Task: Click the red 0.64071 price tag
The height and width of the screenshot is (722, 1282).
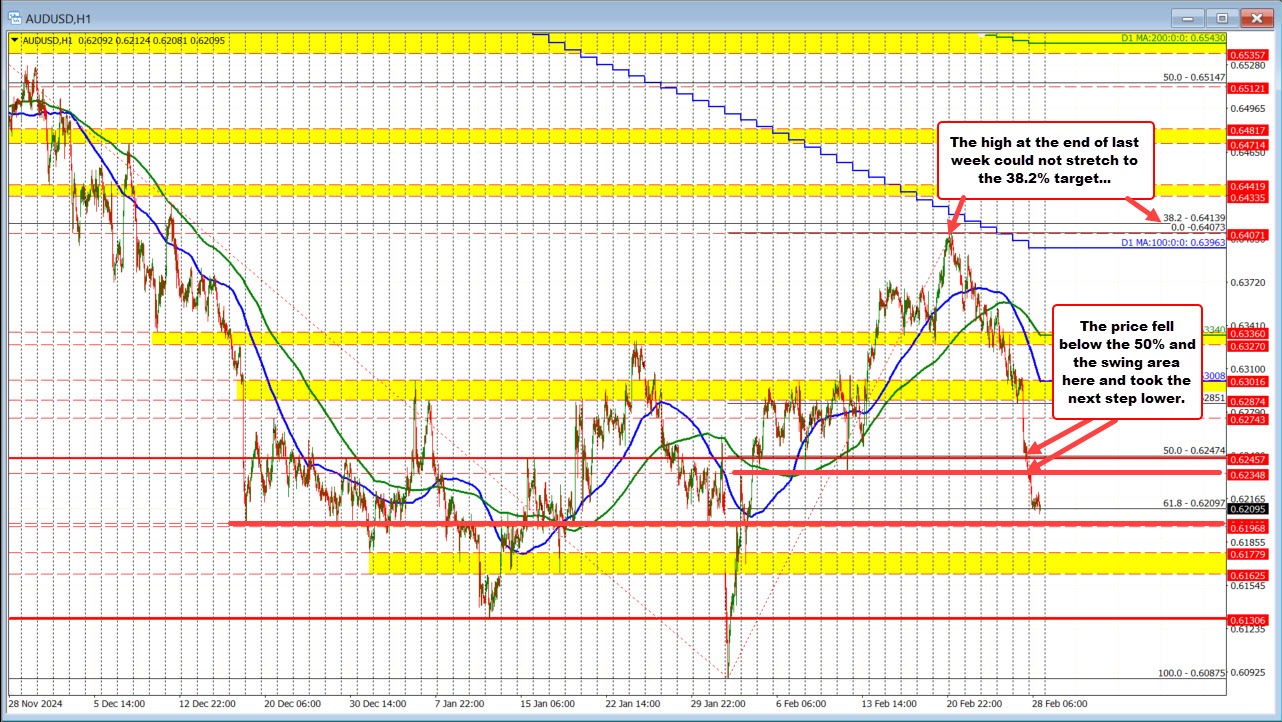Action: [x=1249, y=235]
